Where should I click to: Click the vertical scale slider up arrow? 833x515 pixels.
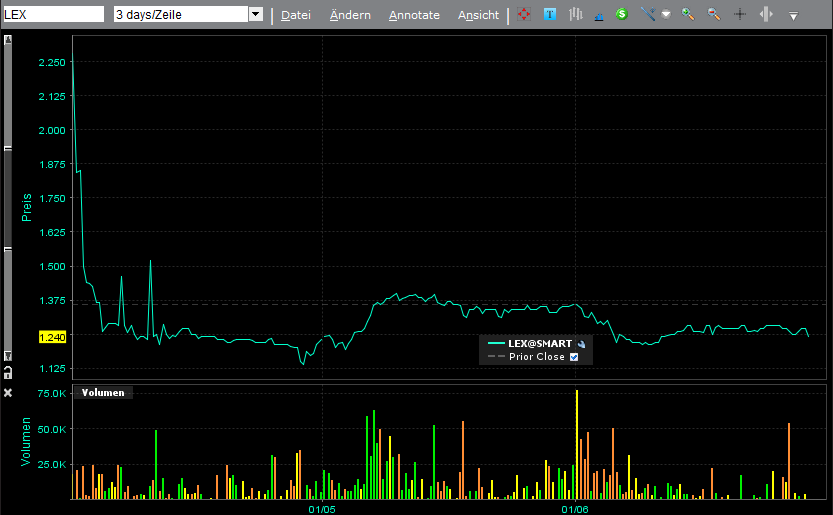coord(8,40)
